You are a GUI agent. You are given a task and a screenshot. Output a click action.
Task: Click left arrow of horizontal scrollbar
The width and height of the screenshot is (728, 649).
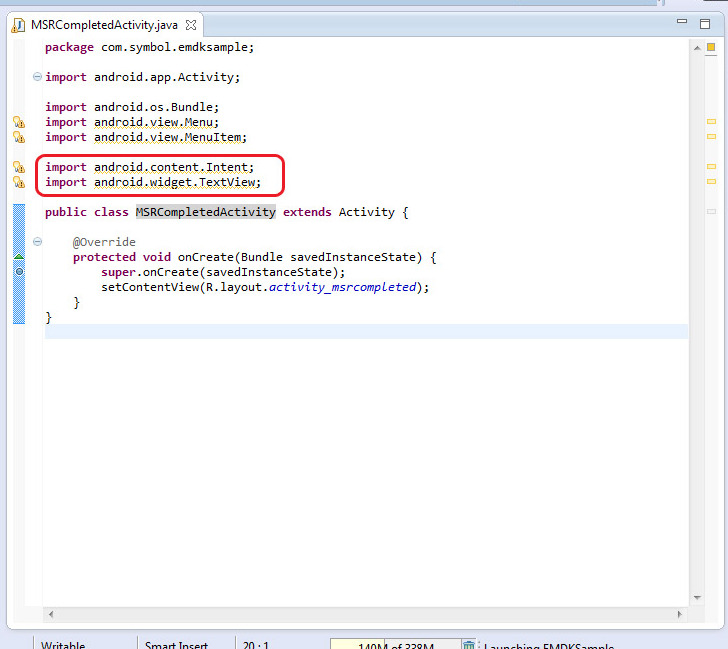(x=51, y=613)
